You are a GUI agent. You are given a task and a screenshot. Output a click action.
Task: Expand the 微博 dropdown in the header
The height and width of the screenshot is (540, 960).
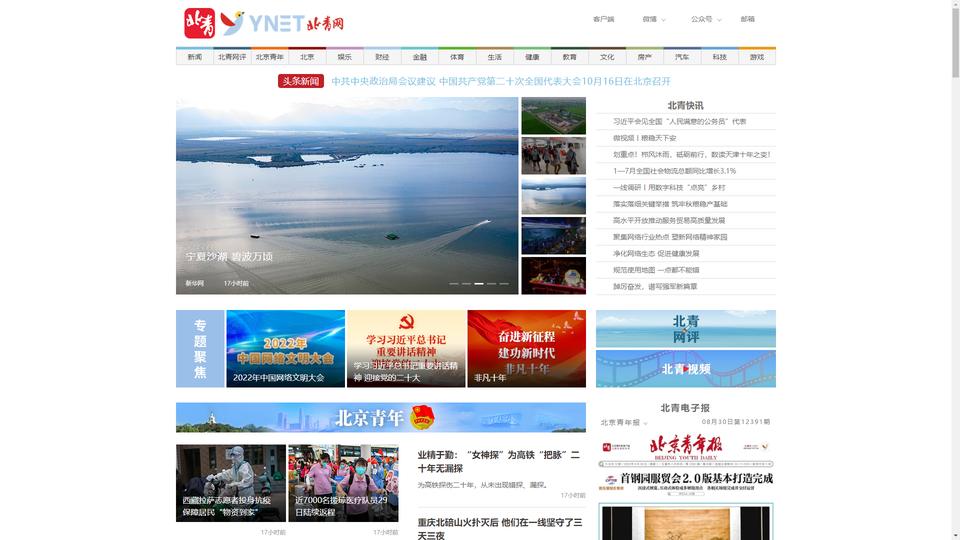pyautogui.click(x=653, y=20)
